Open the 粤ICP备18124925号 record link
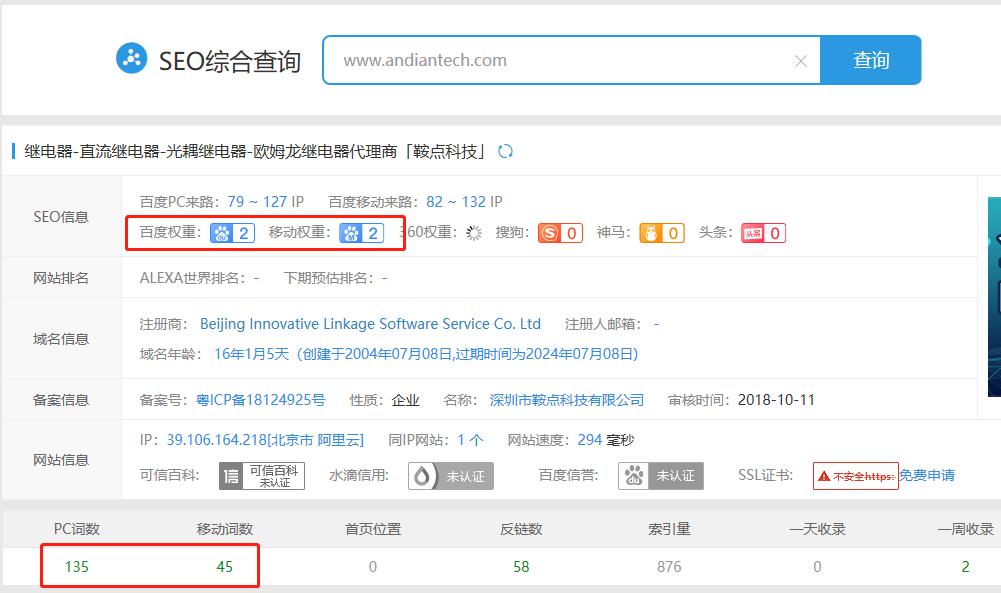 [x=260, y=400]
